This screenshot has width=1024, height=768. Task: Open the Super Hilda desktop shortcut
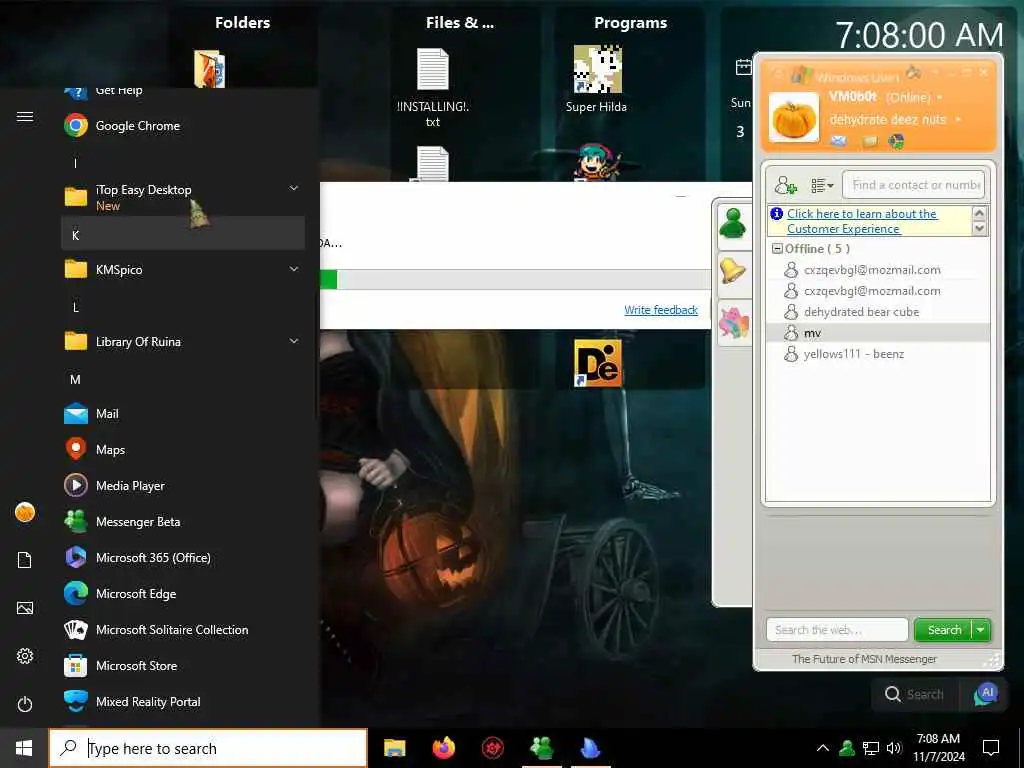tap(597, 80)
